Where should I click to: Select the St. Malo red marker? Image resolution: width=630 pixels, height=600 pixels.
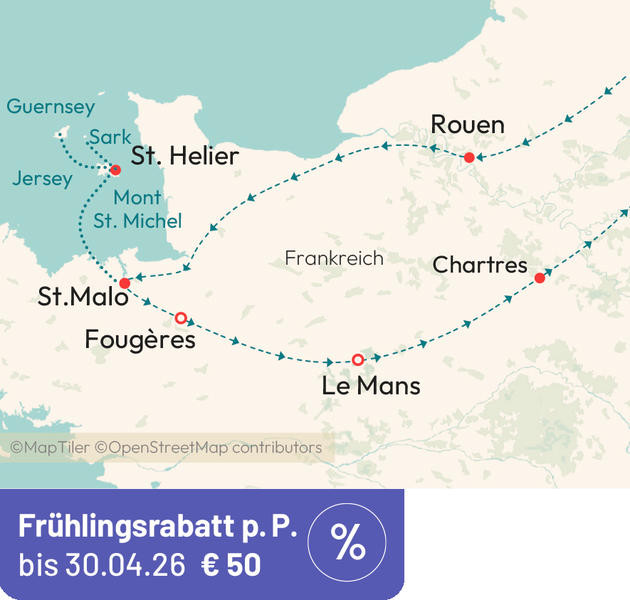(125, 283)
